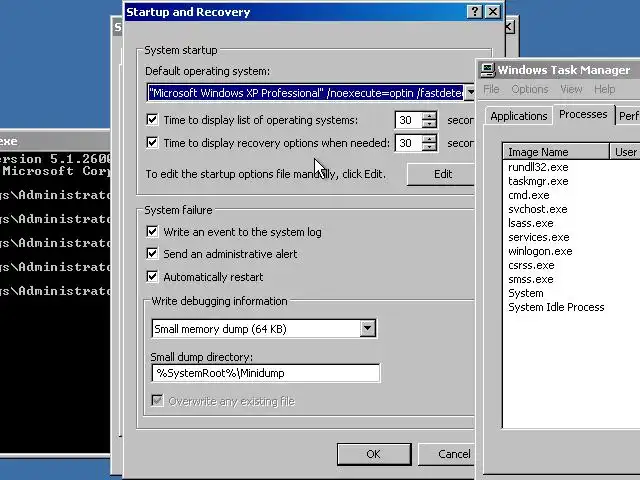The width and height of the screenshot is (640, 480).
Task: Open the Default operating system dropdown
Action: pyautogui.click(x=470, y=93)
